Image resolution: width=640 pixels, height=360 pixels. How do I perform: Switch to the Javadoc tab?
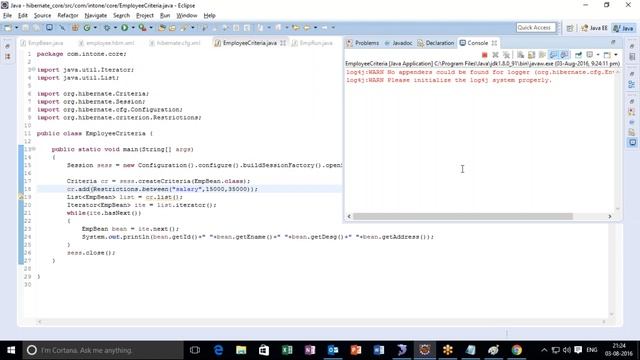coord(398,43)
